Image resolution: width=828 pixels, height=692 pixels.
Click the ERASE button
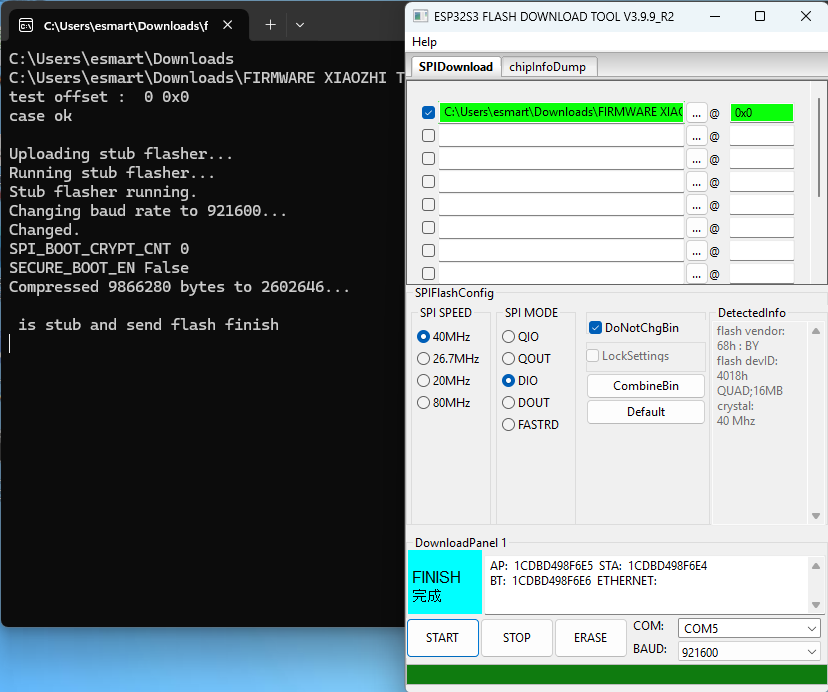[x=590, y=638]
